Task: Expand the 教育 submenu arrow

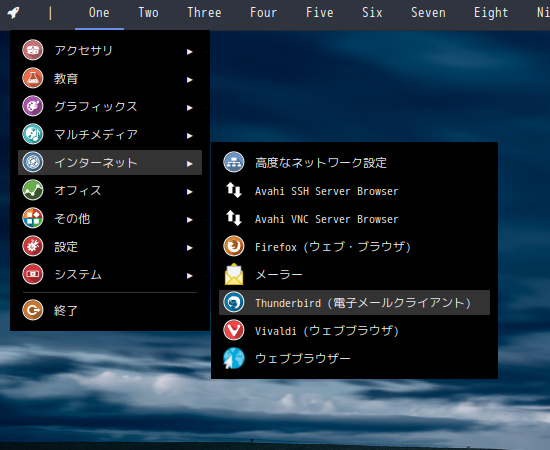Action: (190, 80)
